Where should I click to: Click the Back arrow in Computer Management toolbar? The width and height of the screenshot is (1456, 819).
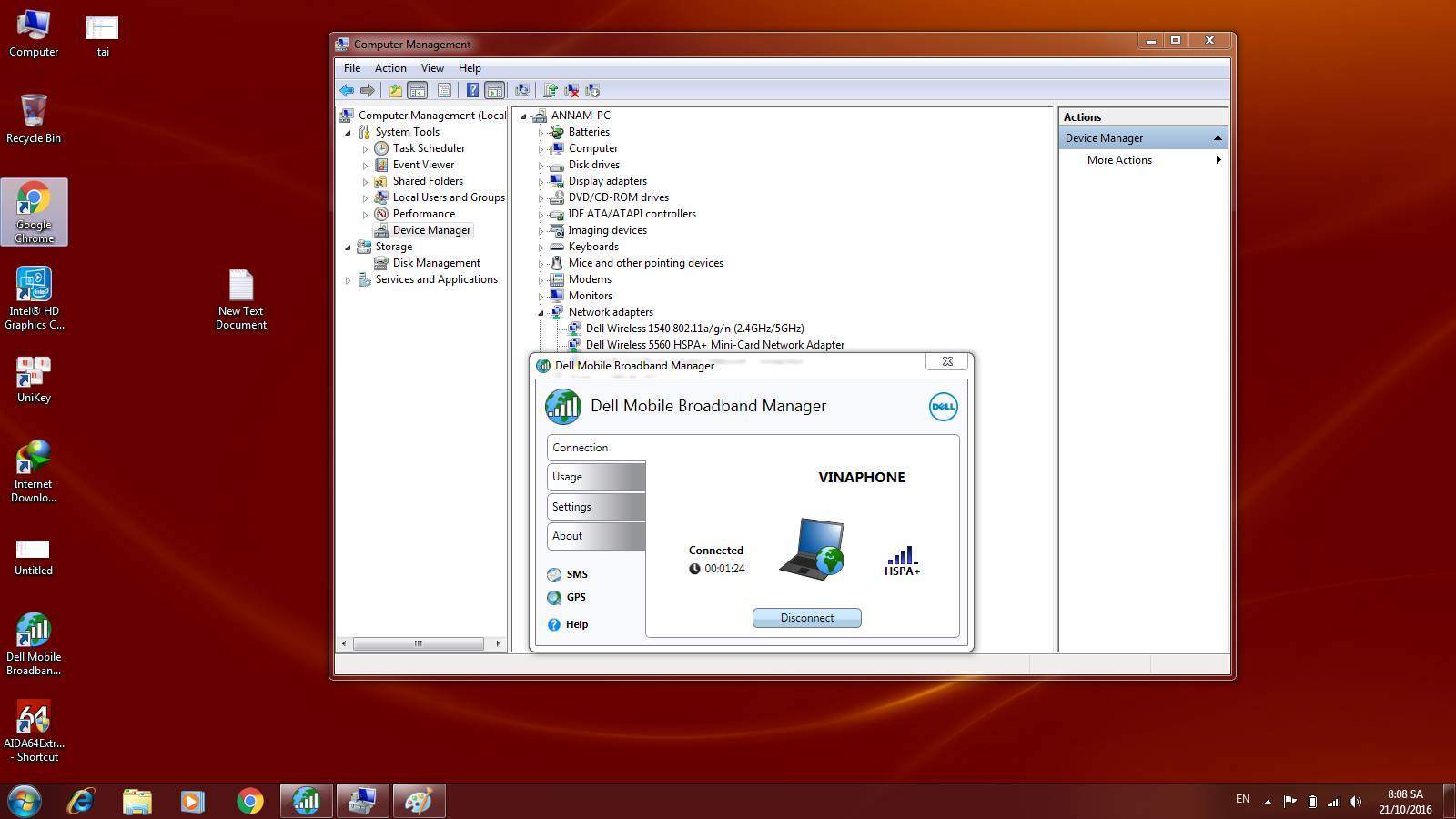click(347, 90)
